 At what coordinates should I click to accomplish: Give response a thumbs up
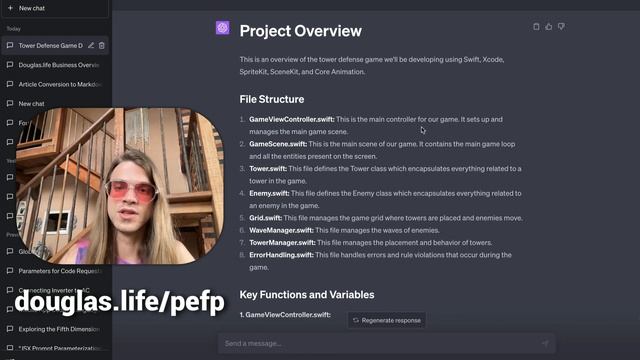point(549,27)
